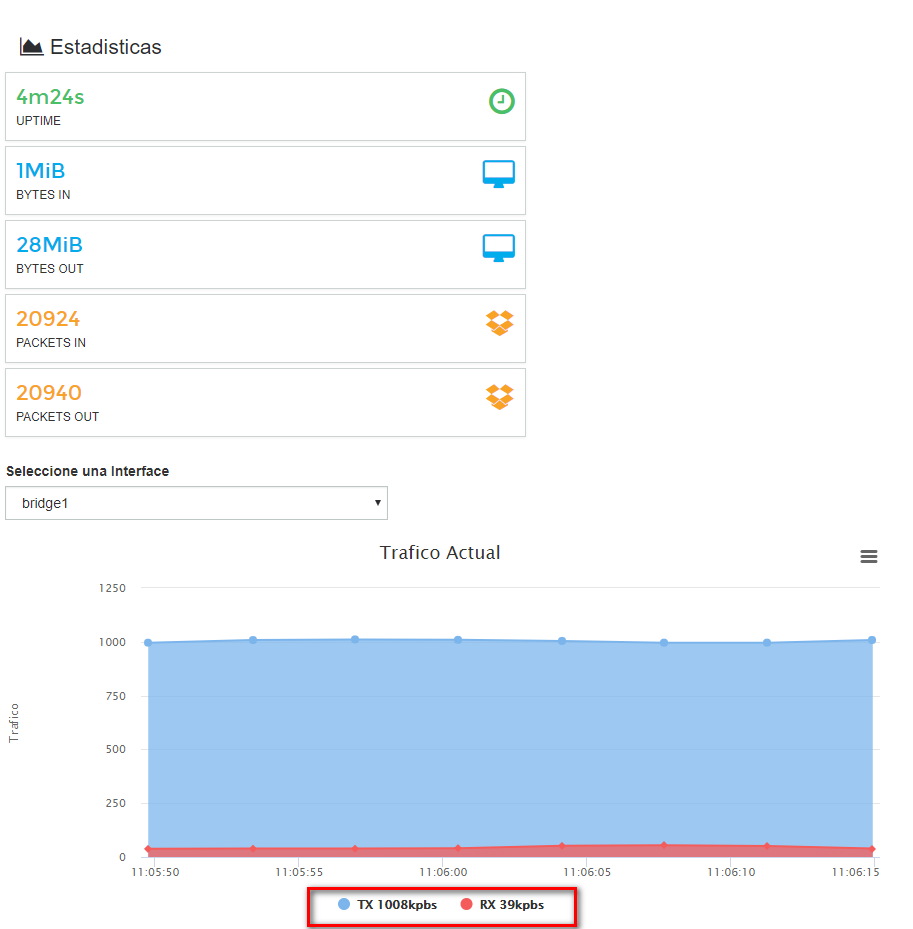This screenshot has height=929, width=913.
Task: Click the package icon on the PACKETS IN card
Action: tap(499, 323)
